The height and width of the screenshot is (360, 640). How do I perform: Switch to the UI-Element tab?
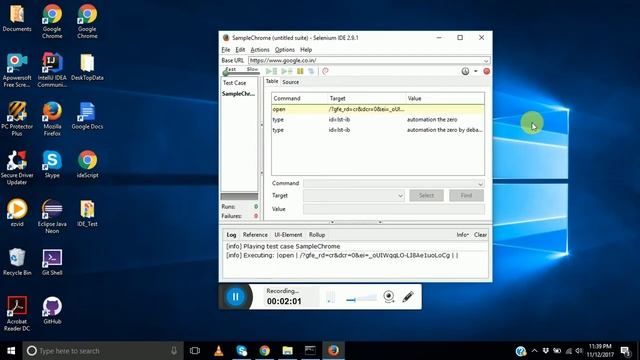(288, 235)
